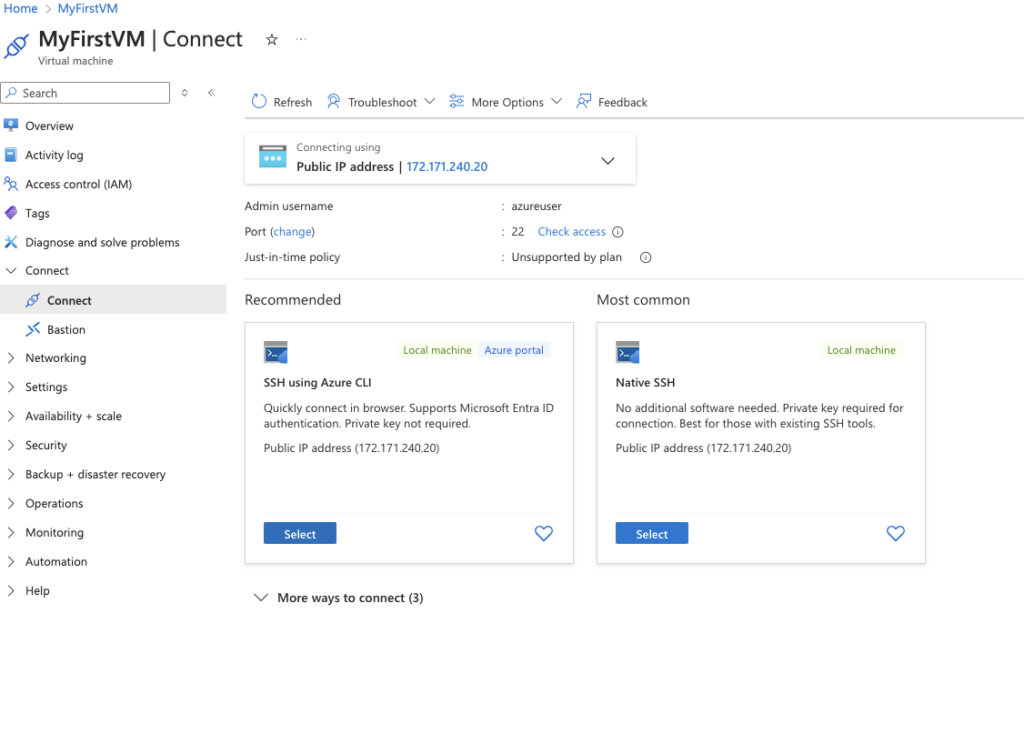Click the Azure portal tag label
Screen dimensions: 1024x744
514,350
